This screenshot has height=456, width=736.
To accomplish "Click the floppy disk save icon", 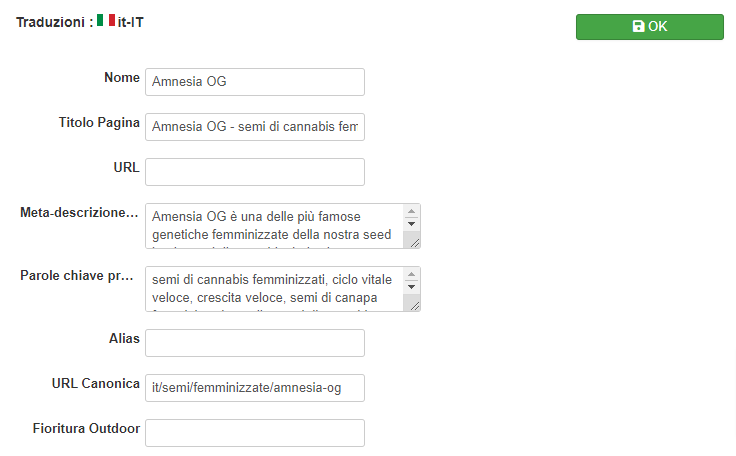I will 638,26.
